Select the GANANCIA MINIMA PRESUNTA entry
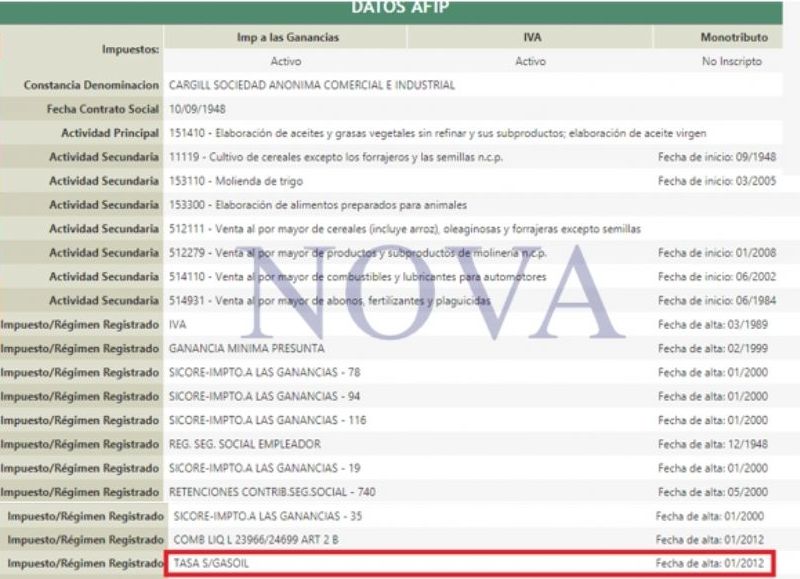Image resolution: width=800 pixels, height=579 pixels. (x=246, y=349)
